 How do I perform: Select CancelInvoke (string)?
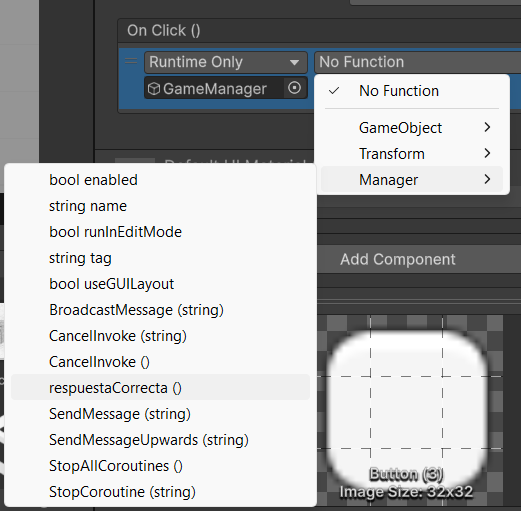tap(160, 336)
